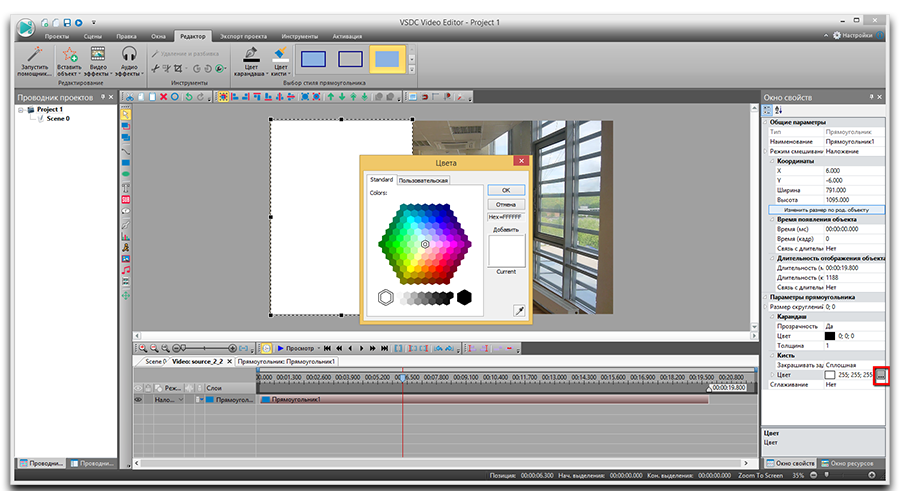Viewport: 900px width, 491px height.
Task: Open pencil color (Цвет карандаша) tool
Action: (251, 61)
